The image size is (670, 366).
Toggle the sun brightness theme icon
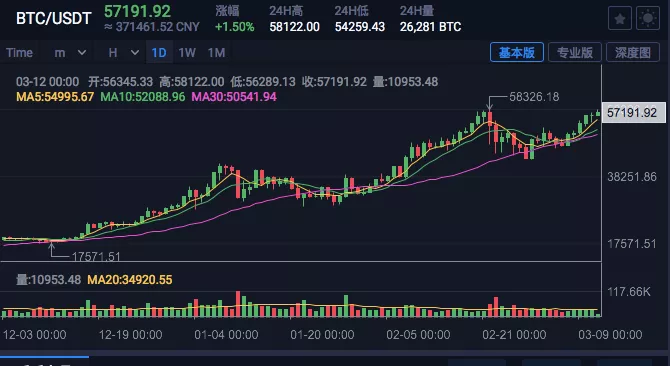648,19
